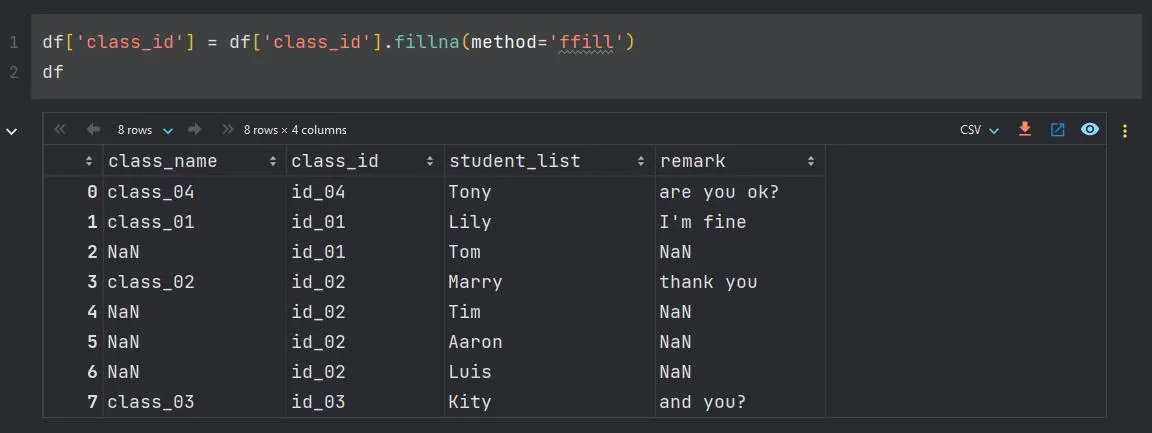Open the 8 rows page size dropdown
1152x433 pixels.
click(x=145, y=130)
